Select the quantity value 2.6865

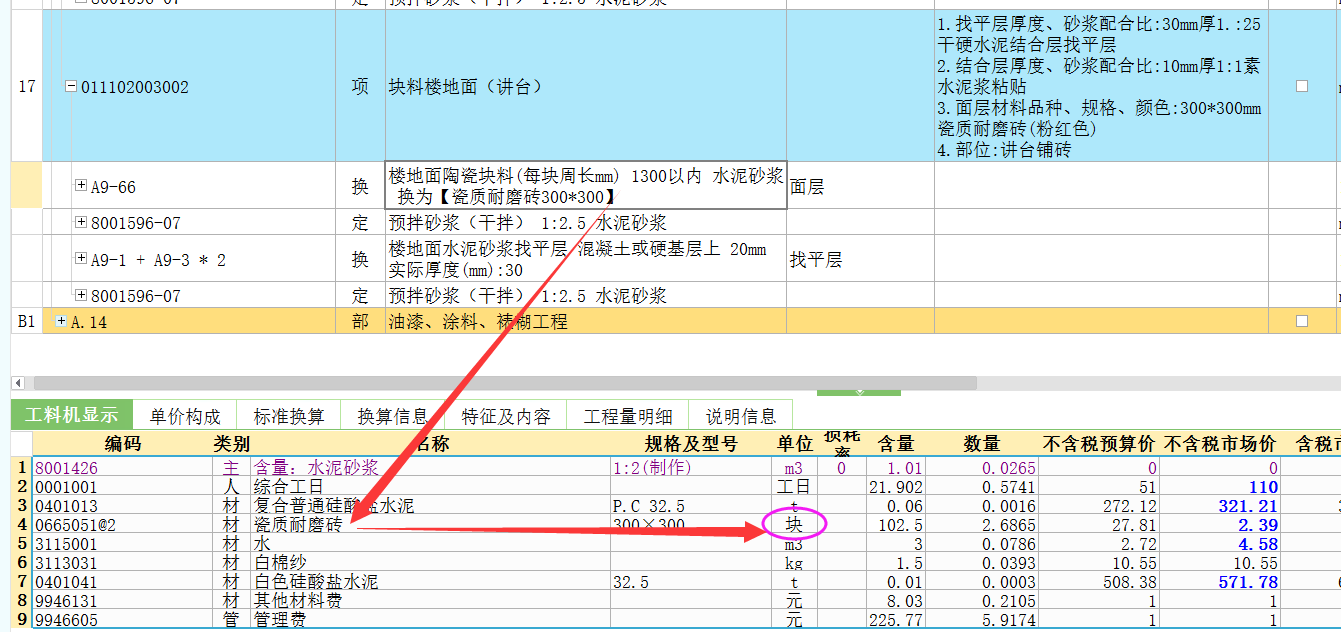click(983, 525)
